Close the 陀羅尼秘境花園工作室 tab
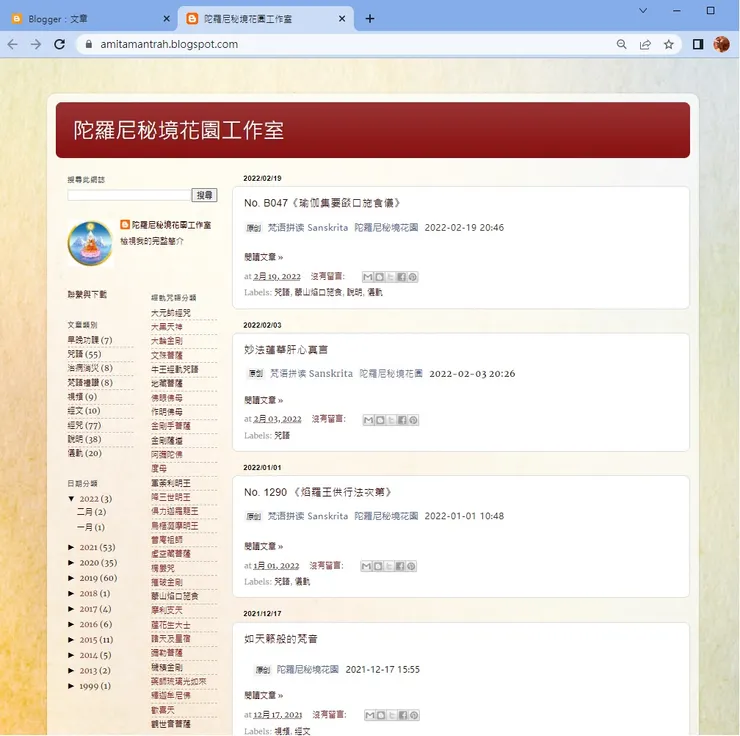The width and height of the screenshot is (740, 736). (342, 19)
